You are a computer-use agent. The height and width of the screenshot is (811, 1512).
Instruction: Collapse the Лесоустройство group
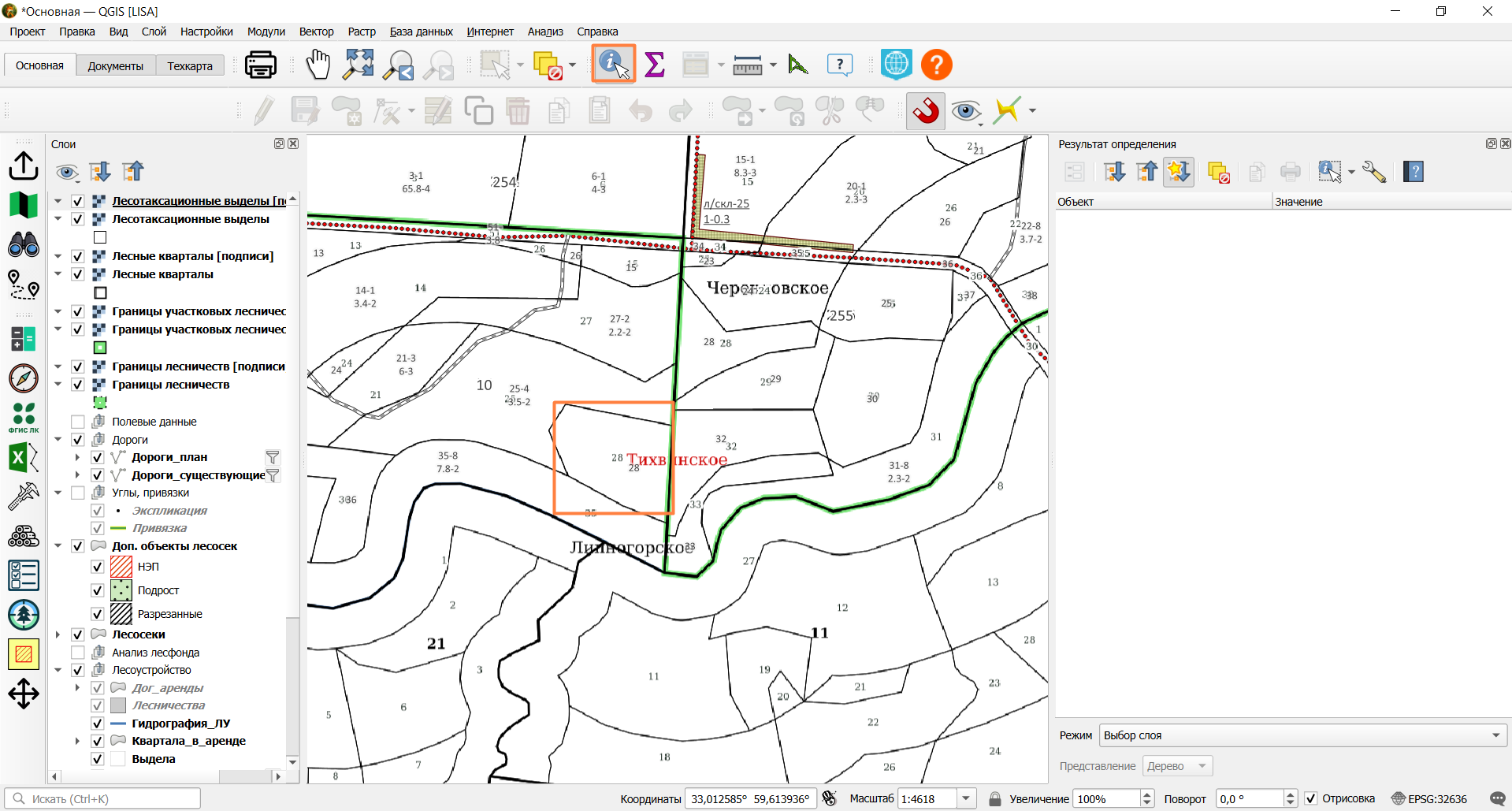[x=58, y=670]
